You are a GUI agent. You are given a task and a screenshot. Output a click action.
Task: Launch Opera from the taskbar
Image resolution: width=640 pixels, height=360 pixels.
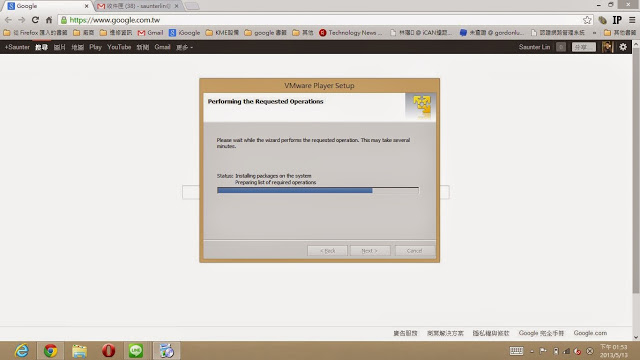point(108,351)
